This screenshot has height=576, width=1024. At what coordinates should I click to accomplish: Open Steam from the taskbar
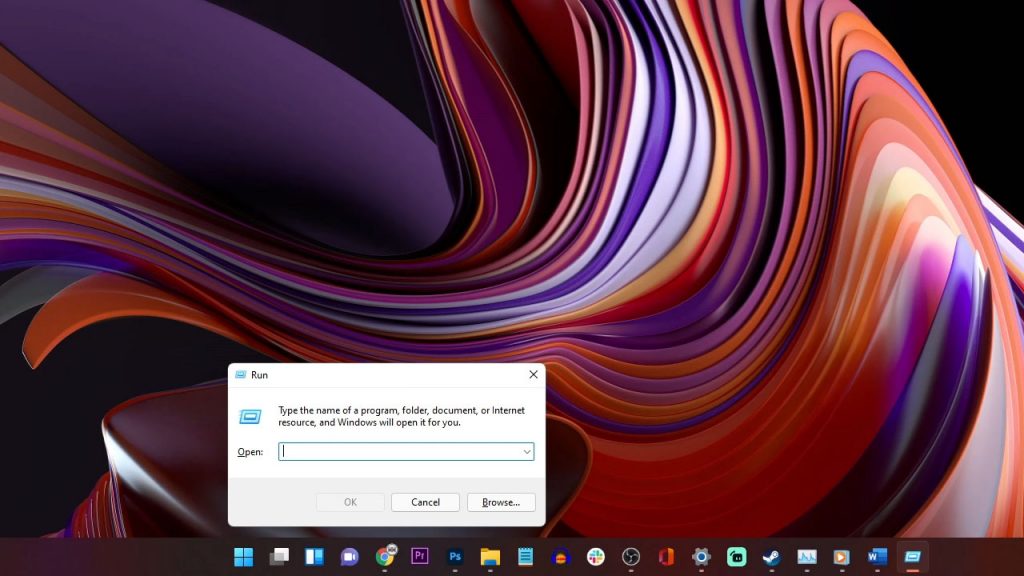click(772, 556)
